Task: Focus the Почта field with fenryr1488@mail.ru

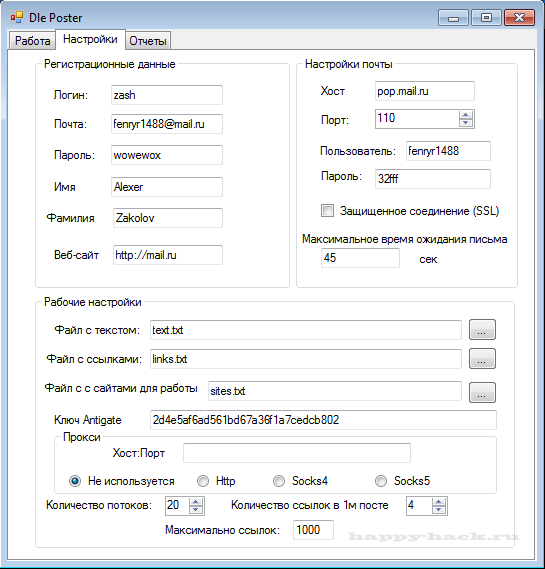Action: (x=167, y=124)
